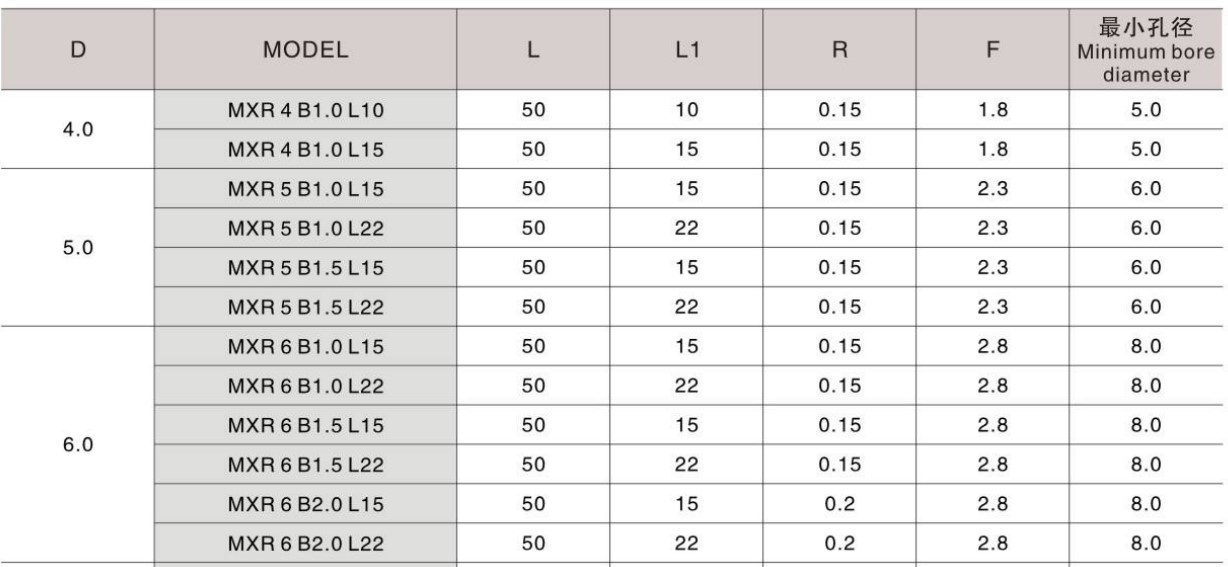Click the F column header
Image resolution: width=1228 pixels, height=567 pixels.
pyautogui.click(x=992, y=50)
